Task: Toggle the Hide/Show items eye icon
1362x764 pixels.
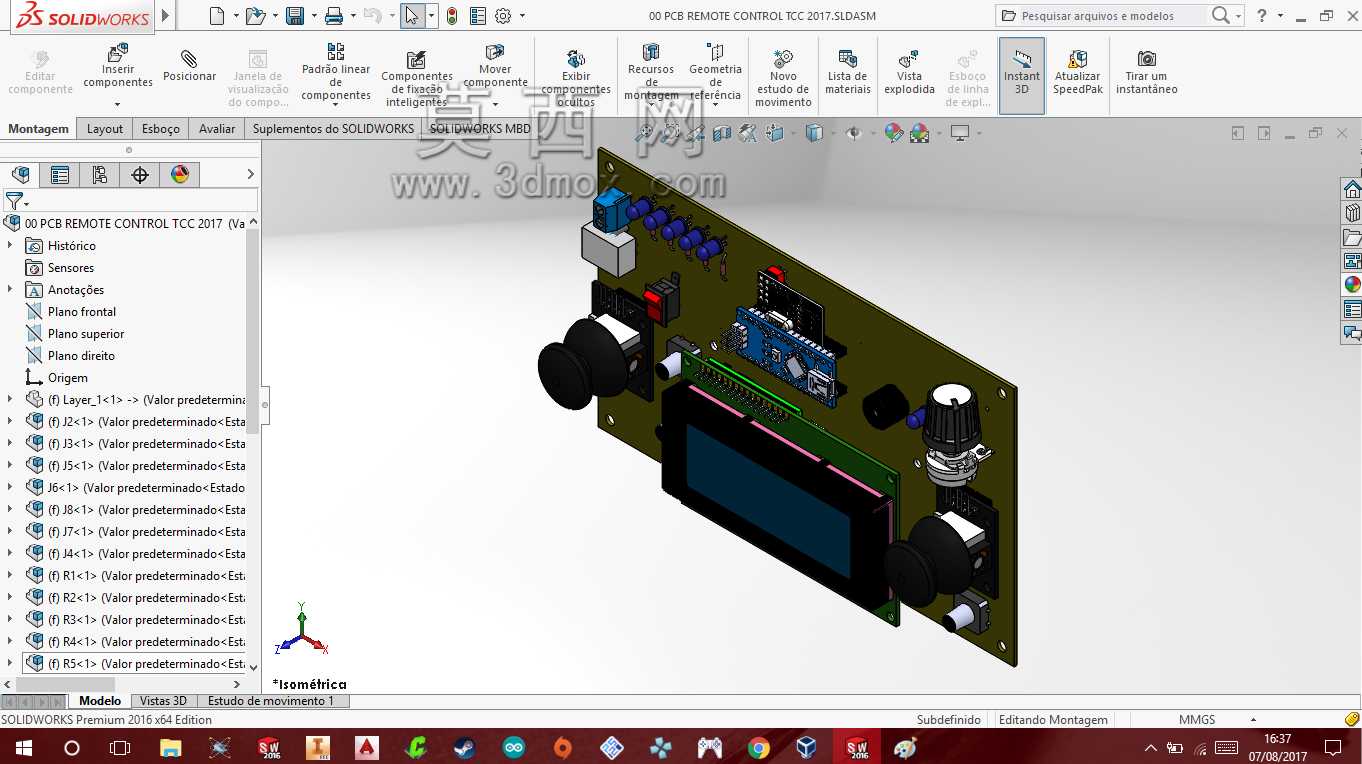Action: (853, 133)
